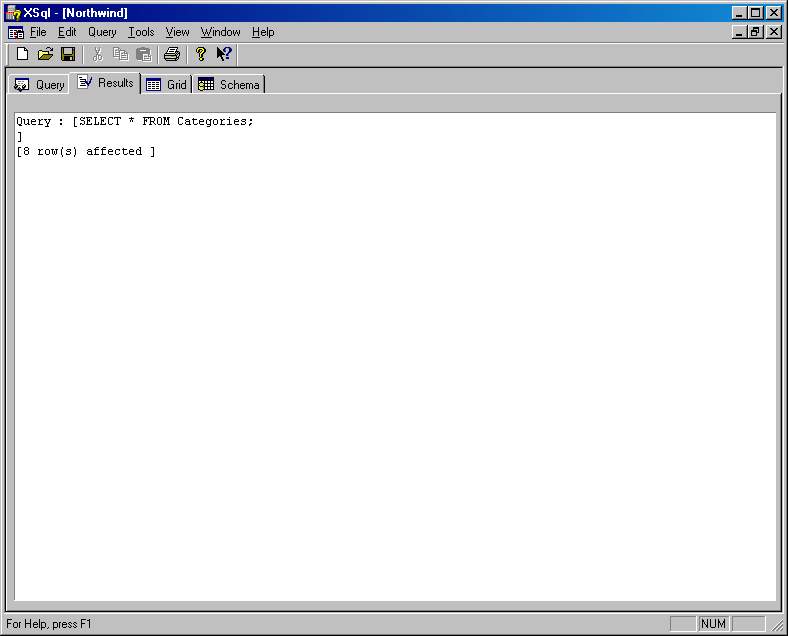788x636 pixels.
Task: Copy selection using toolbar icon
Action: [x=121, y=54]
